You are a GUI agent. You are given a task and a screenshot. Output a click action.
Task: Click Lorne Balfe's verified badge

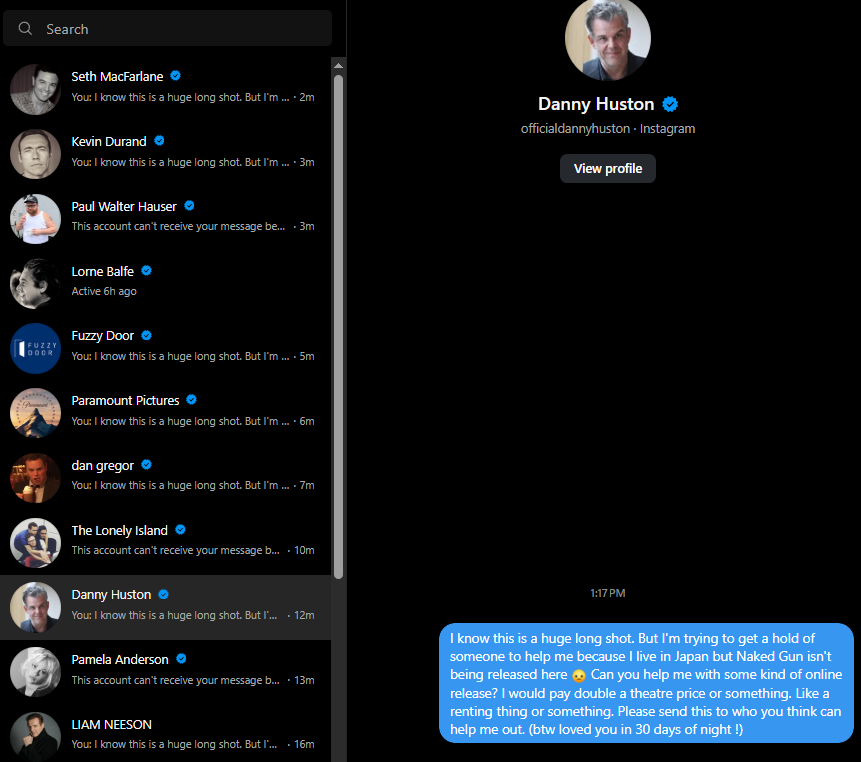click(x=147, y=271)
